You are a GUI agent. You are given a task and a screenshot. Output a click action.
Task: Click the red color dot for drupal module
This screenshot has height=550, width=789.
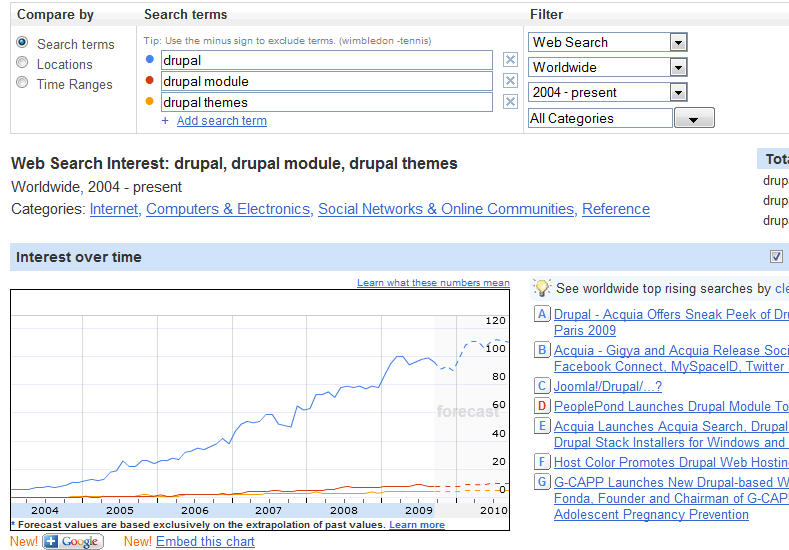[x=149, y=80]
